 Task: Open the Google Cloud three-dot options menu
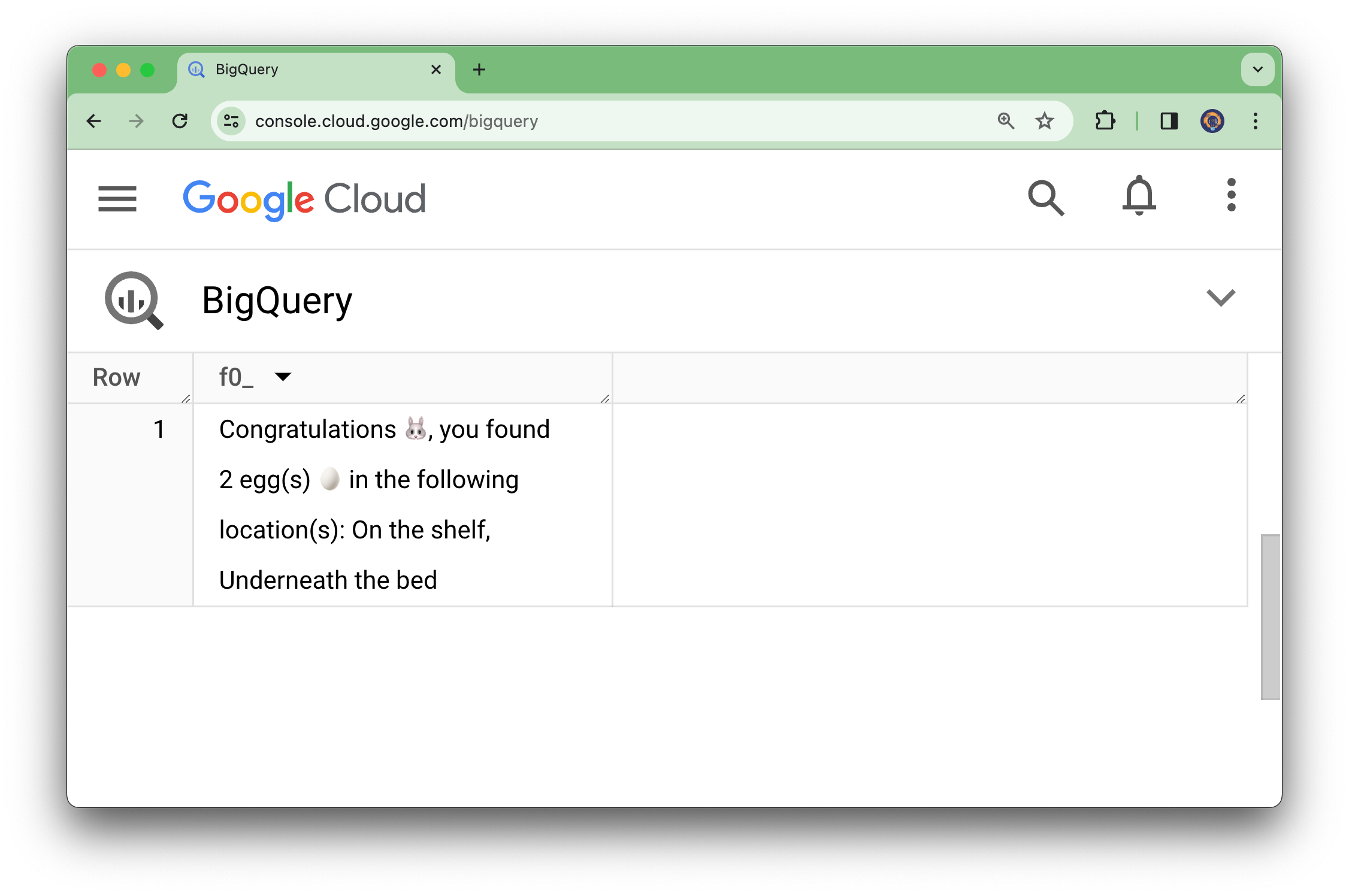[x=1231, y=195]
